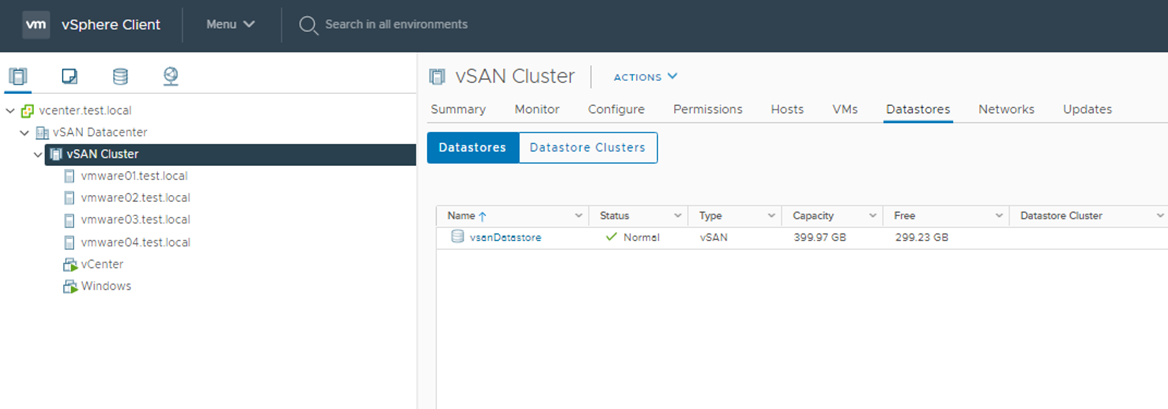Switch to the Networks tab

click(1006, 110)
